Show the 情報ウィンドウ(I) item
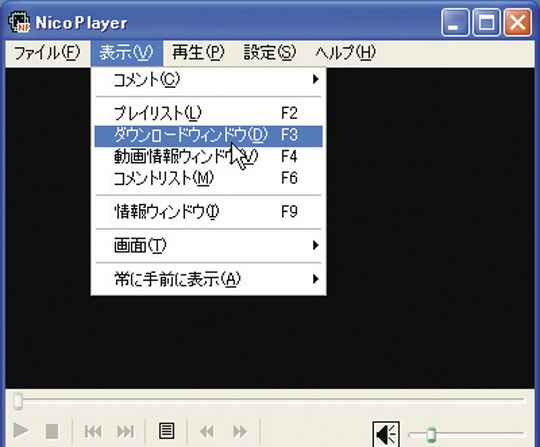The image size is (540, 447). [209, 212]
